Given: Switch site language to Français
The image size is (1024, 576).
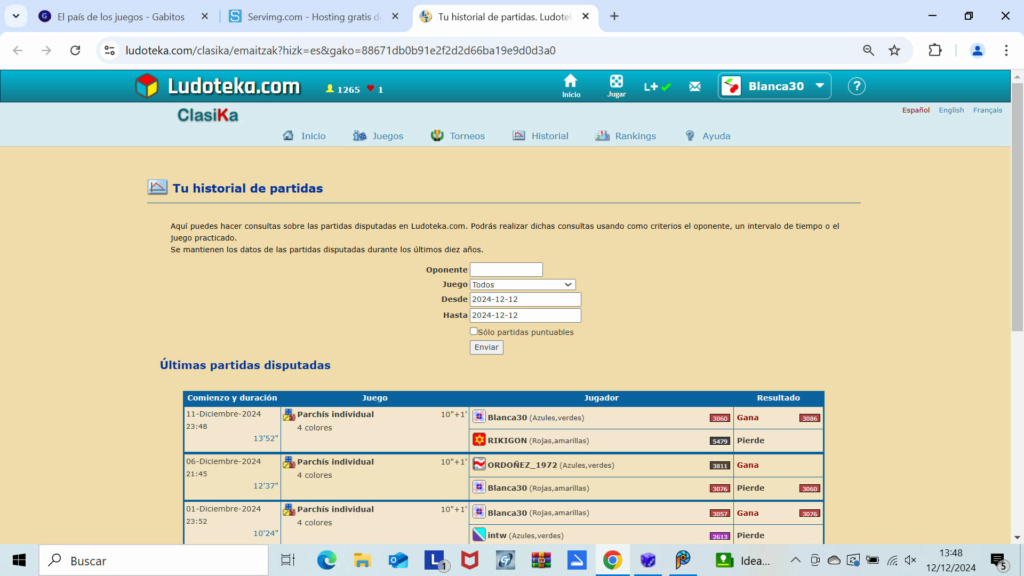Looking at the screenshot, I should [987, 110].
